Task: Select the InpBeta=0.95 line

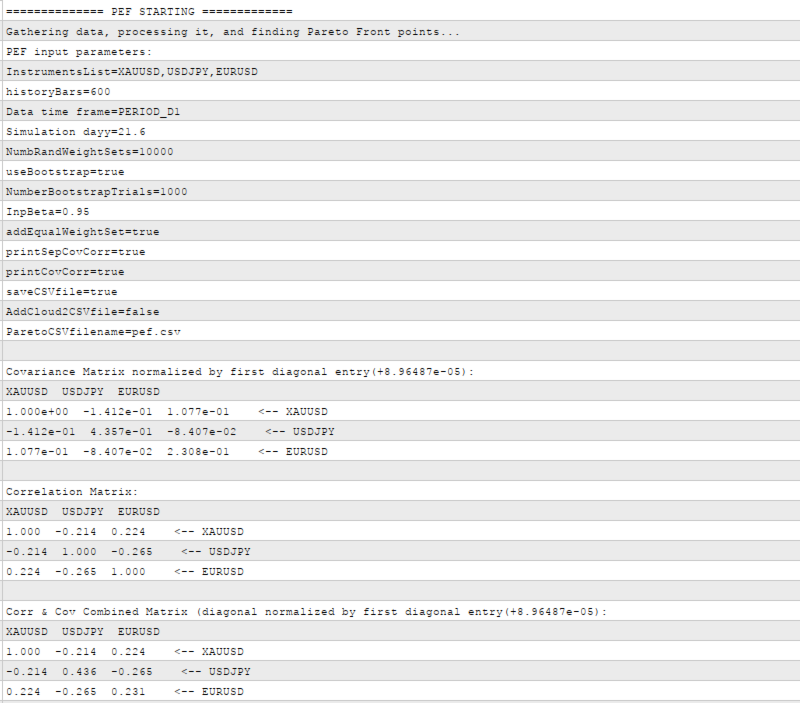Action: (401, 211)
